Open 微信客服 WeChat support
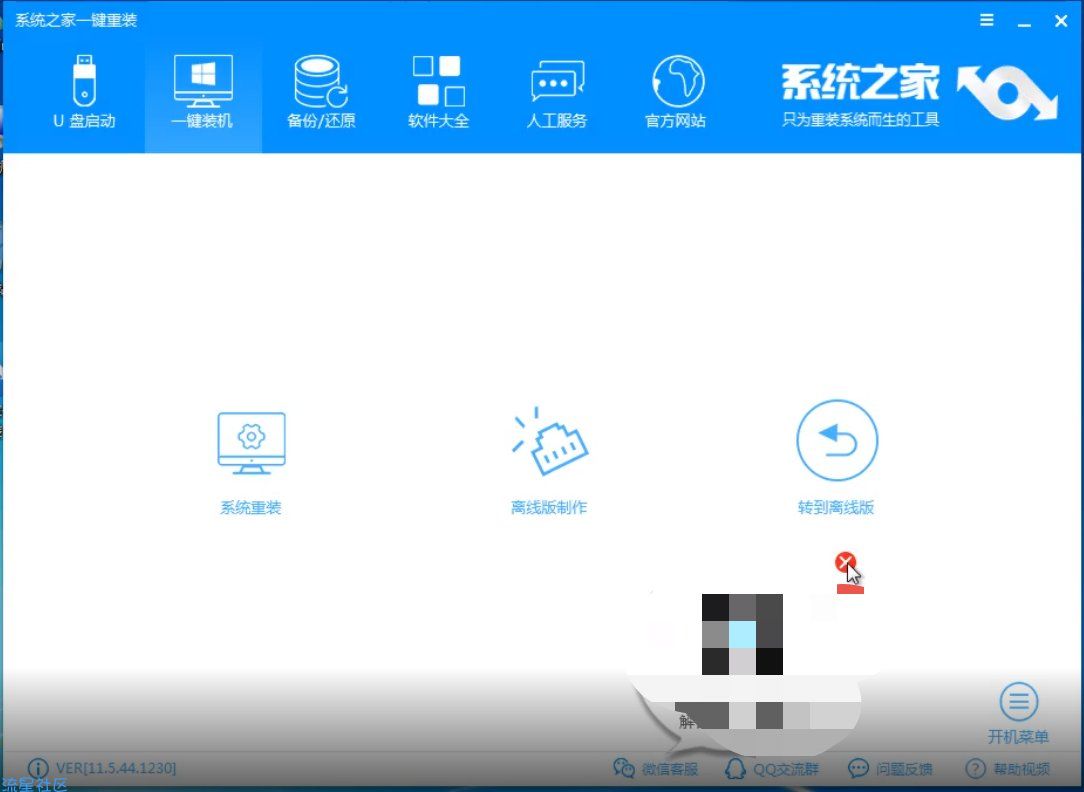Screen dimensions: 1084x792 pyautogui.click(x=655, y=769)
